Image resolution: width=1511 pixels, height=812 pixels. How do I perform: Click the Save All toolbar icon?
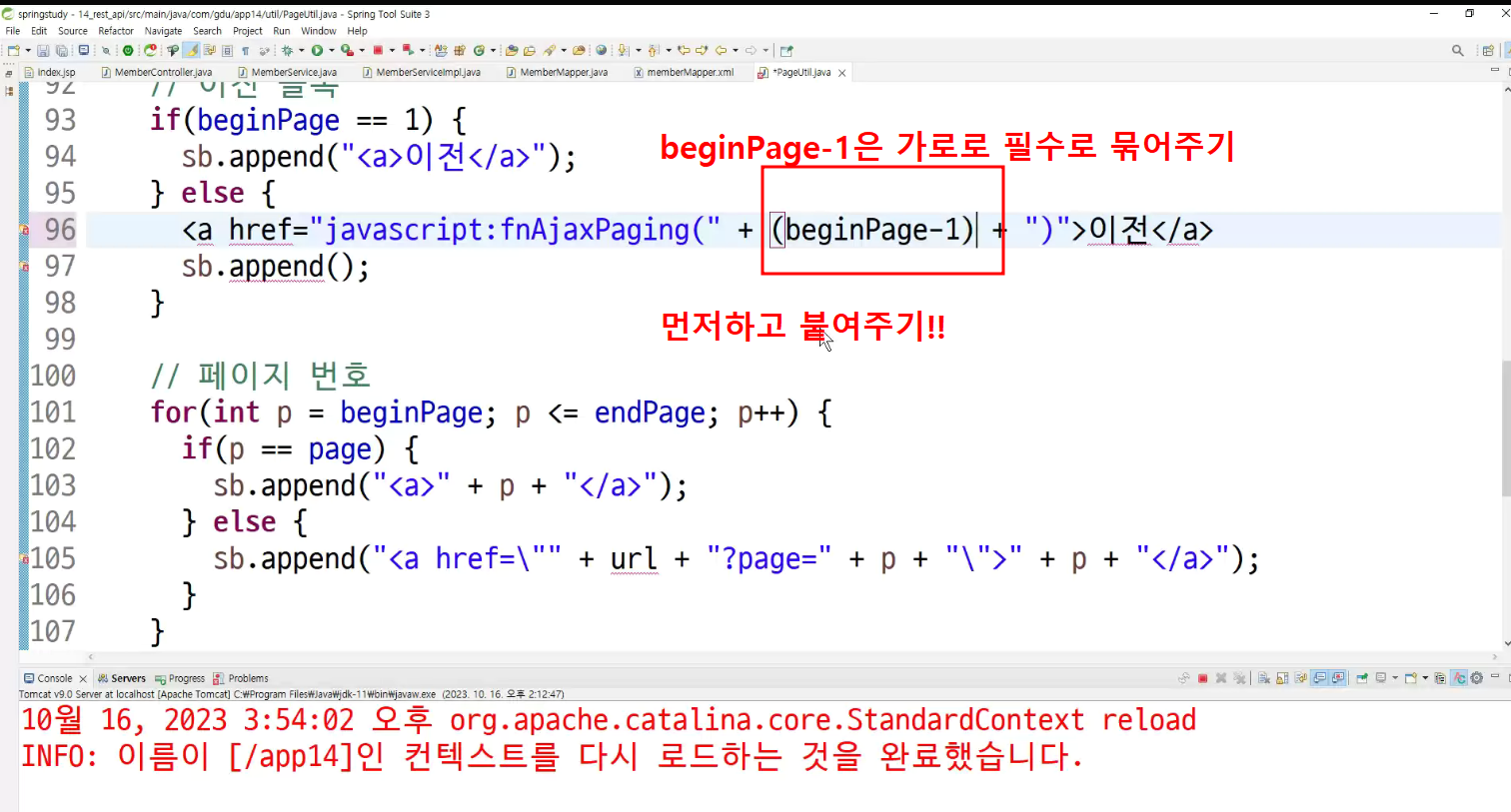click(62, 50)
